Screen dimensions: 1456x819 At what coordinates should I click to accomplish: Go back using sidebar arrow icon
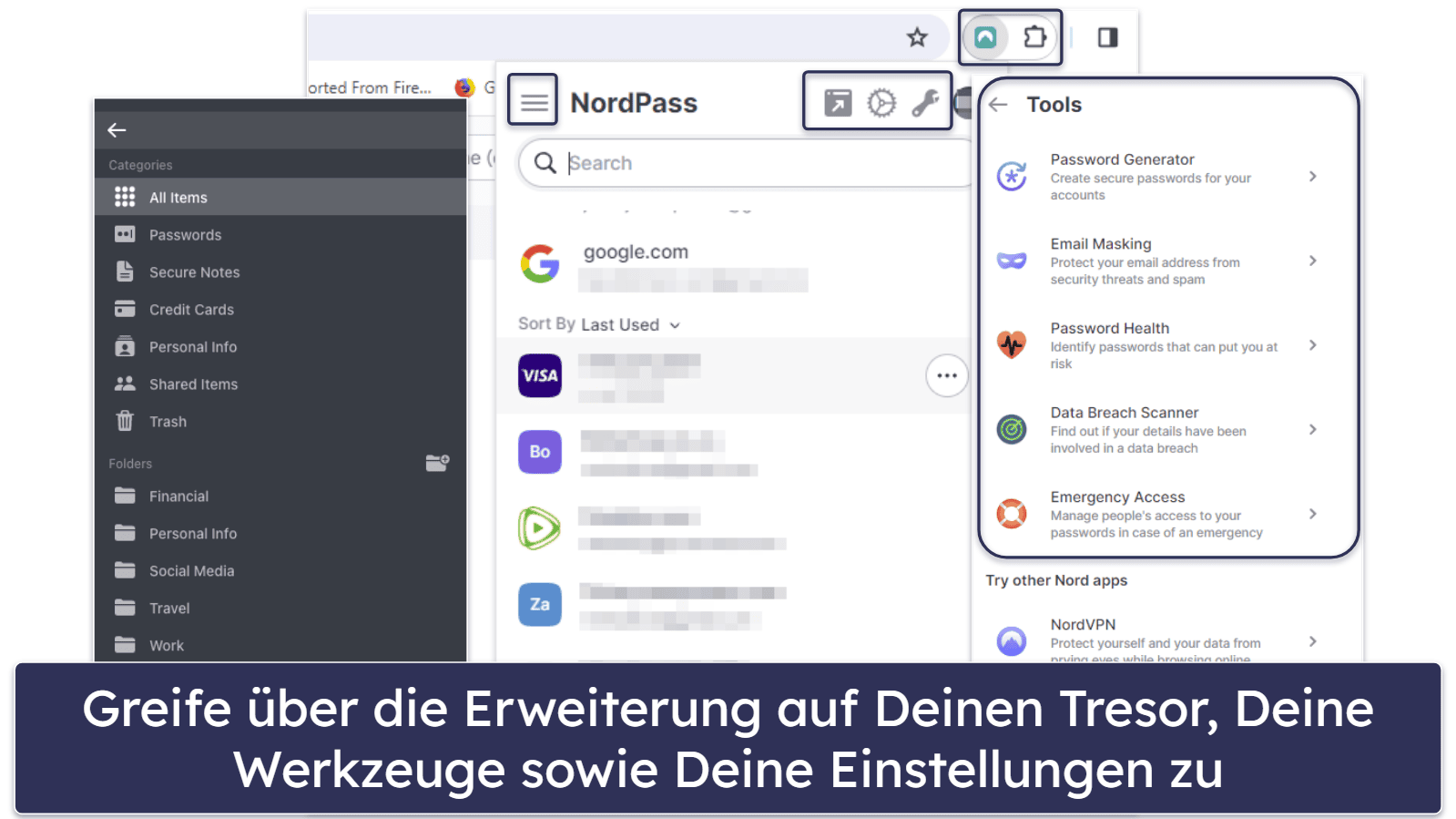coord(117,130)
